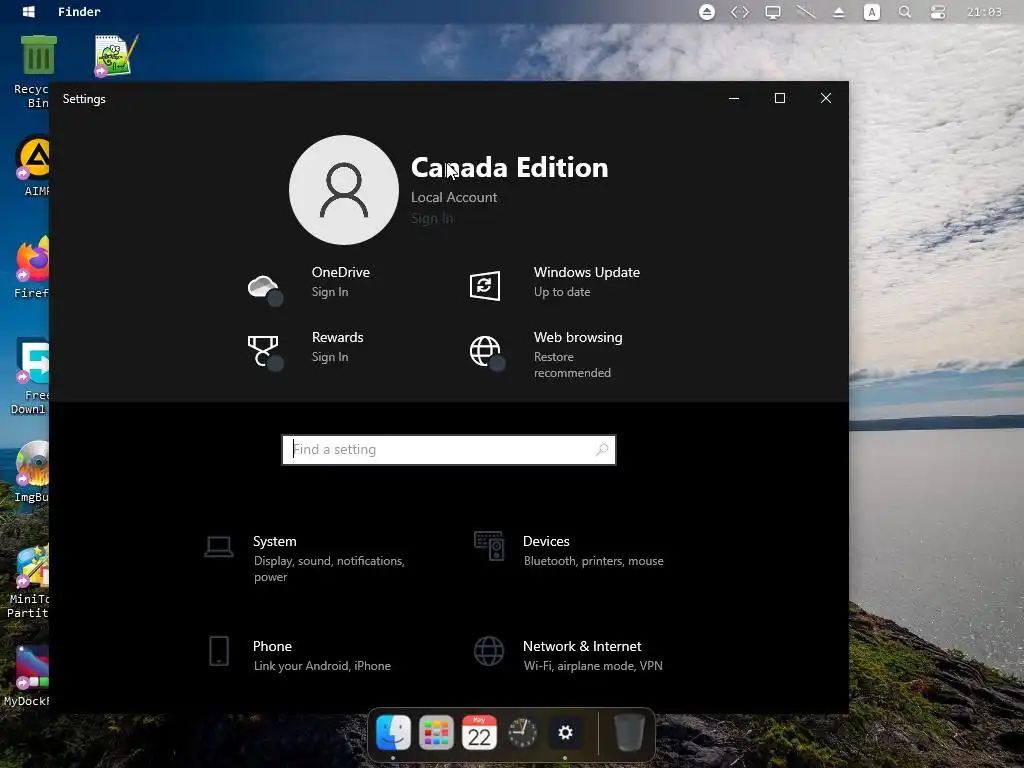This screenshot has height=768, width=1024.
Task: Click the 21:03 clock in the menu bar
Action: click(x=984, y=12)
